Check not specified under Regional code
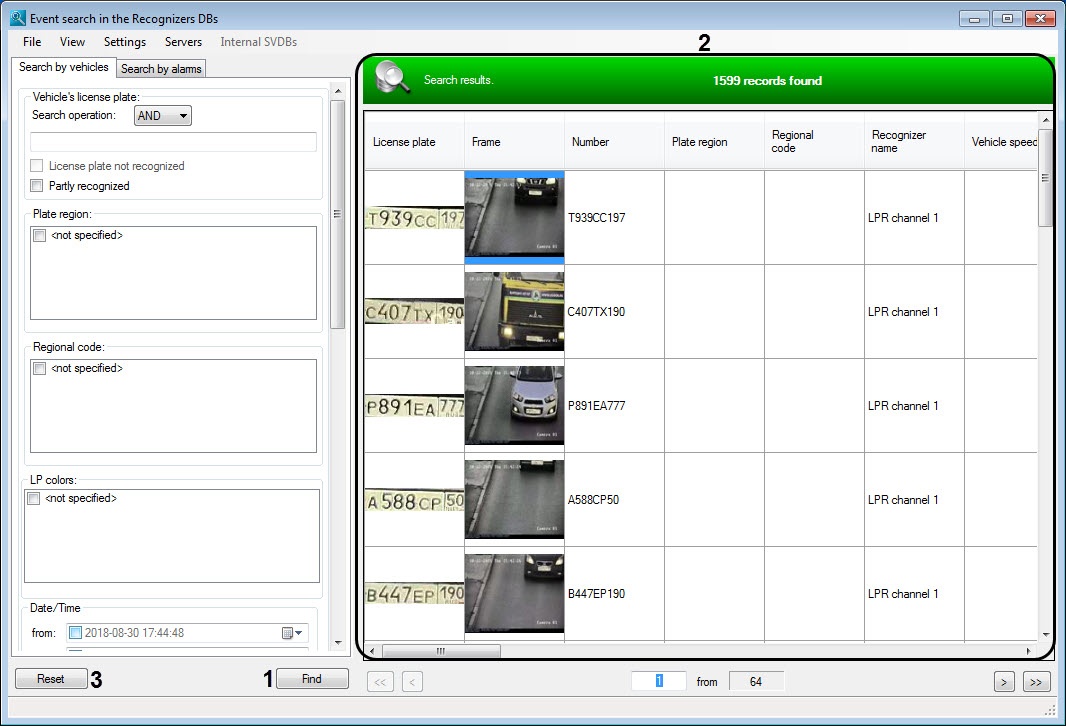1066x726 pixels. (40, 369)
